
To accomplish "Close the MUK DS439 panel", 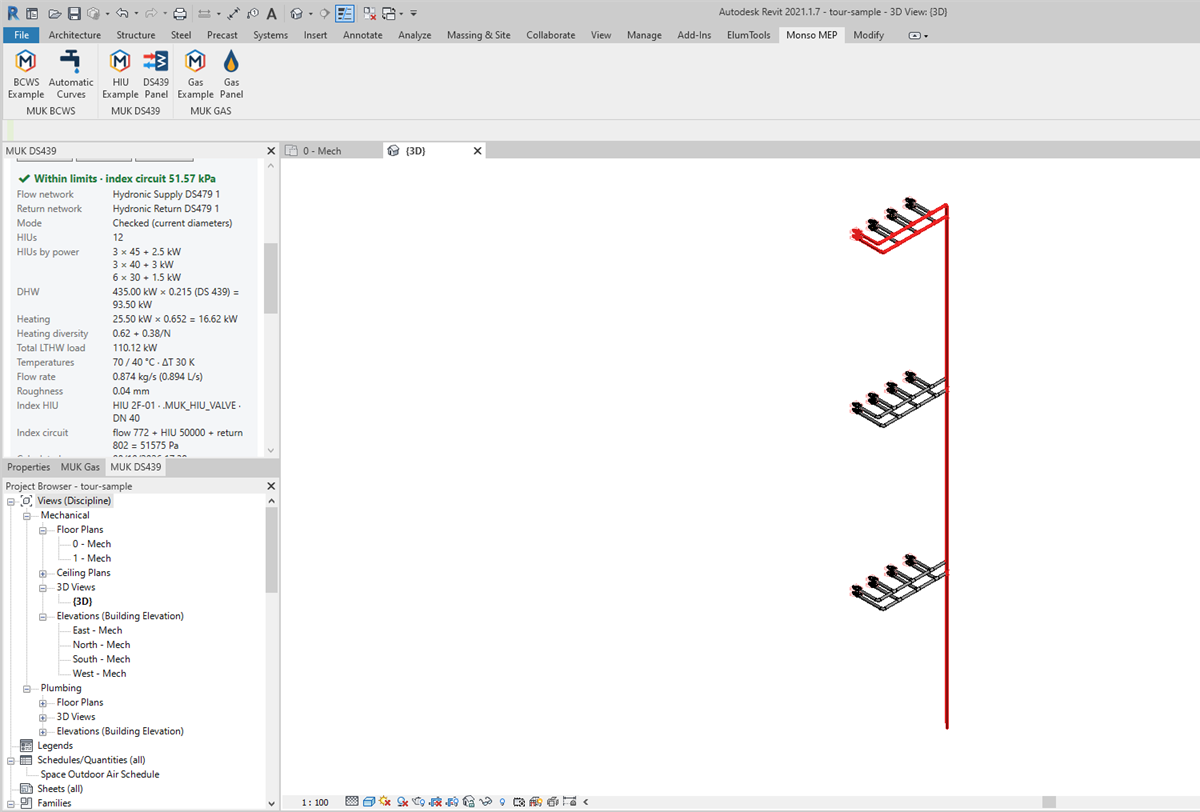I will pos(271,151).
